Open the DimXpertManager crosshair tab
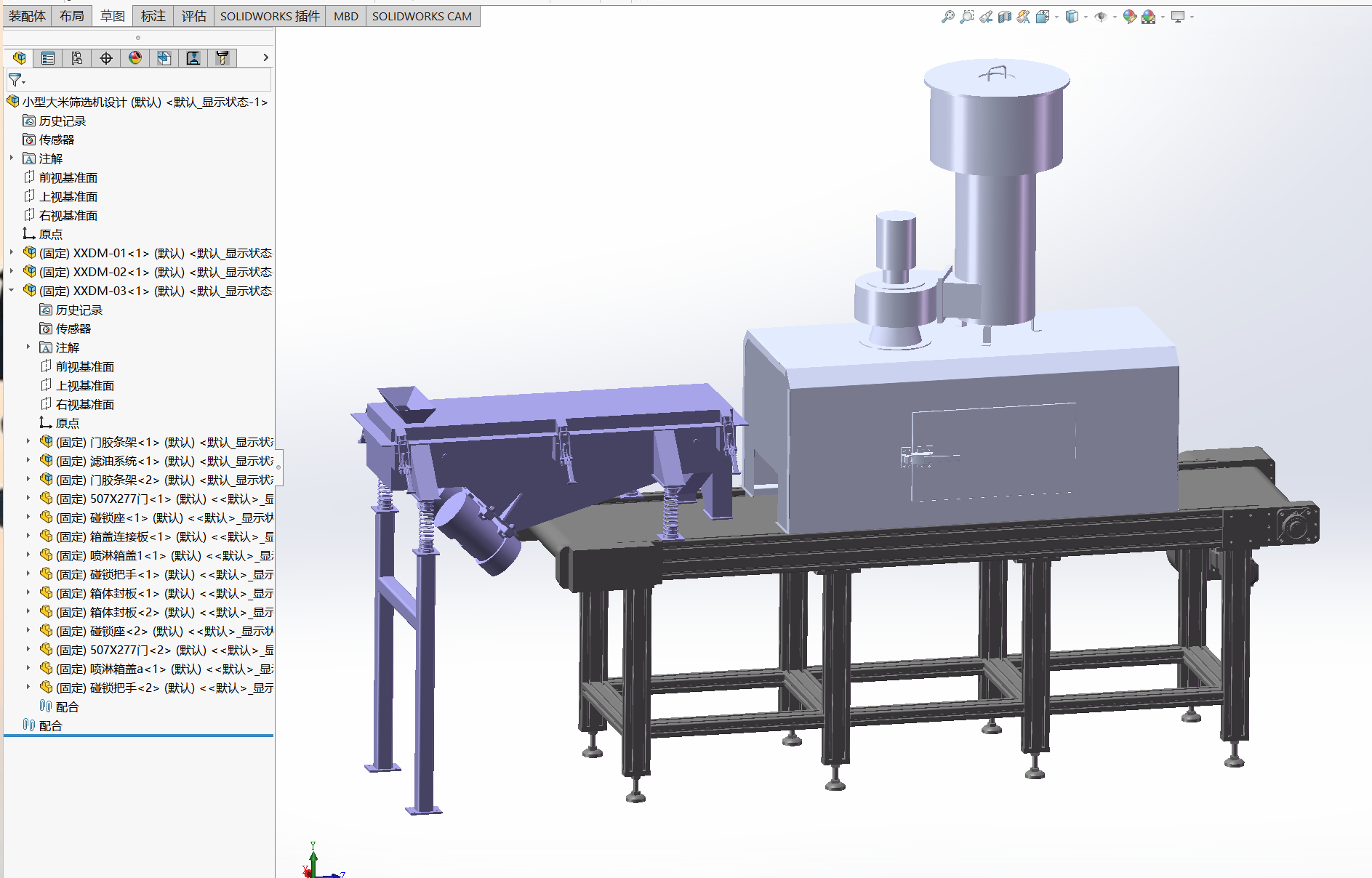The height and width of the screenshot is (878, 1372). [x=106, y=58]
